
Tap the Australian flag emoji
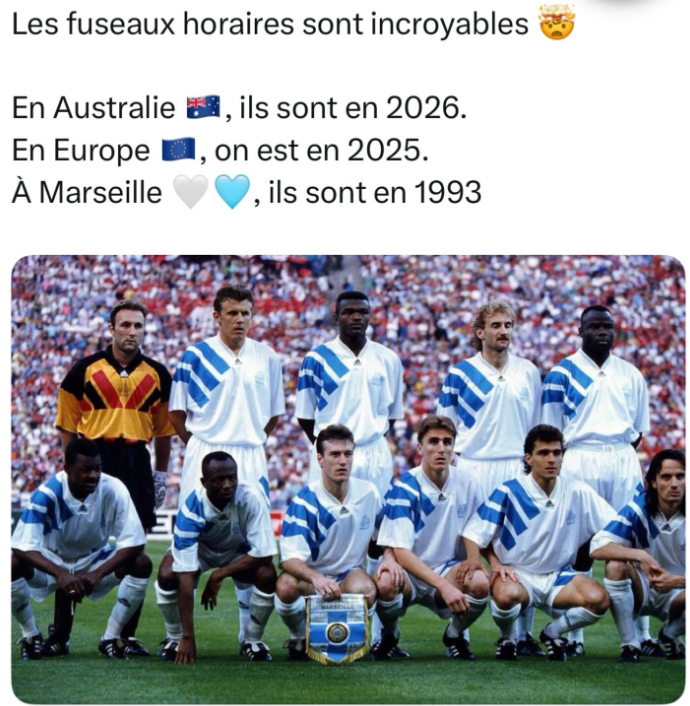pyautogui.click(x=203, y=108)
